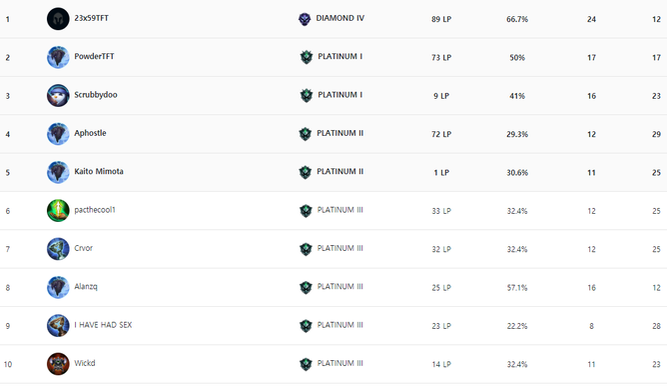
Task: Open Kaito Mimota's profile name
Action: 99,172
